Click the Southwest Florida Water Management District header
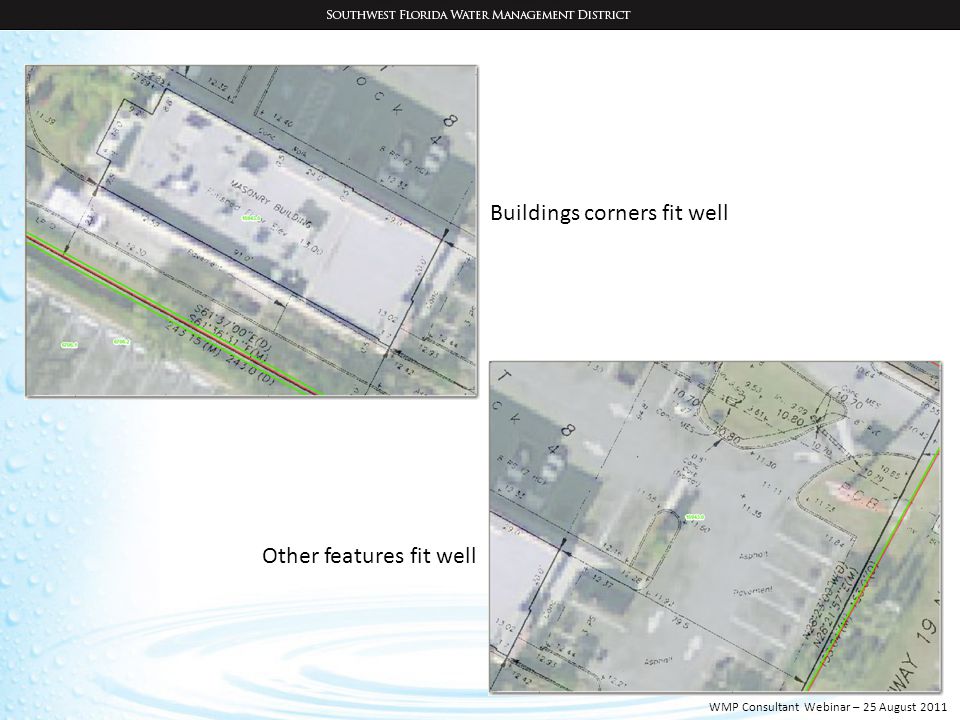960x720 pixels. click(478, 15)
